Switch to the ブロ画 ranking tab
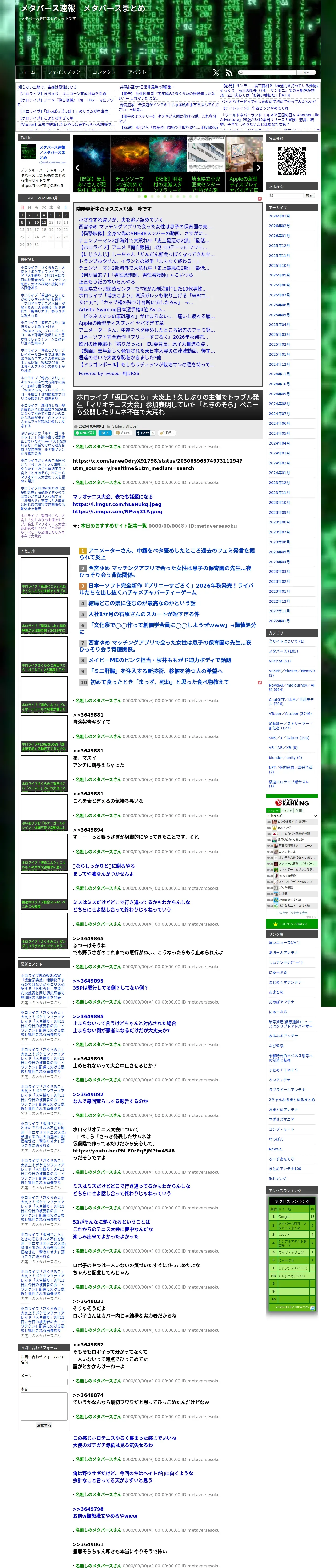Image resolution: width=336 pixels, height=1568 pixels. click(x=298, y=810)
